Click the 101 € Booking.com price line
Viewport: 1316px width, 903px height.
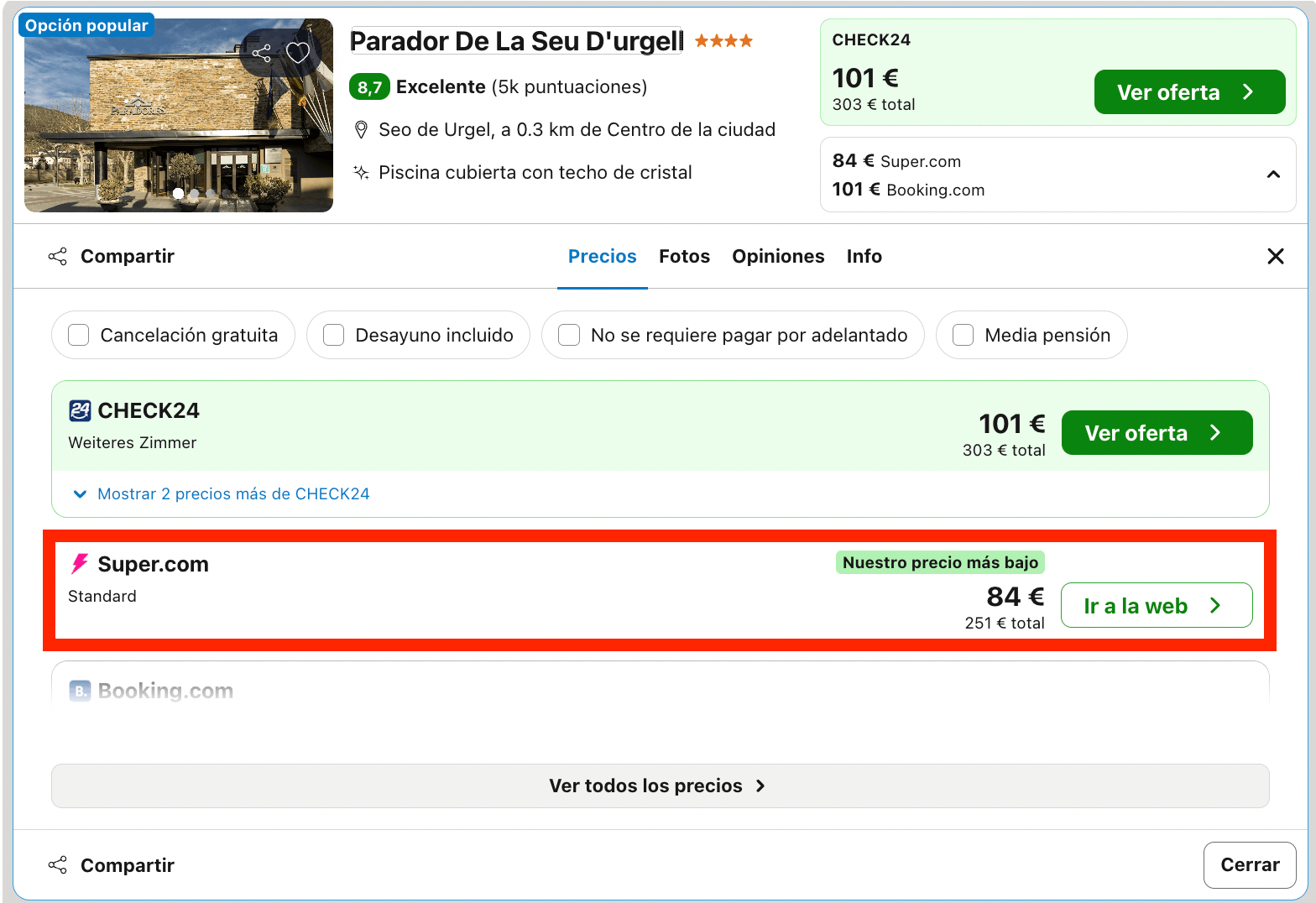908,190
